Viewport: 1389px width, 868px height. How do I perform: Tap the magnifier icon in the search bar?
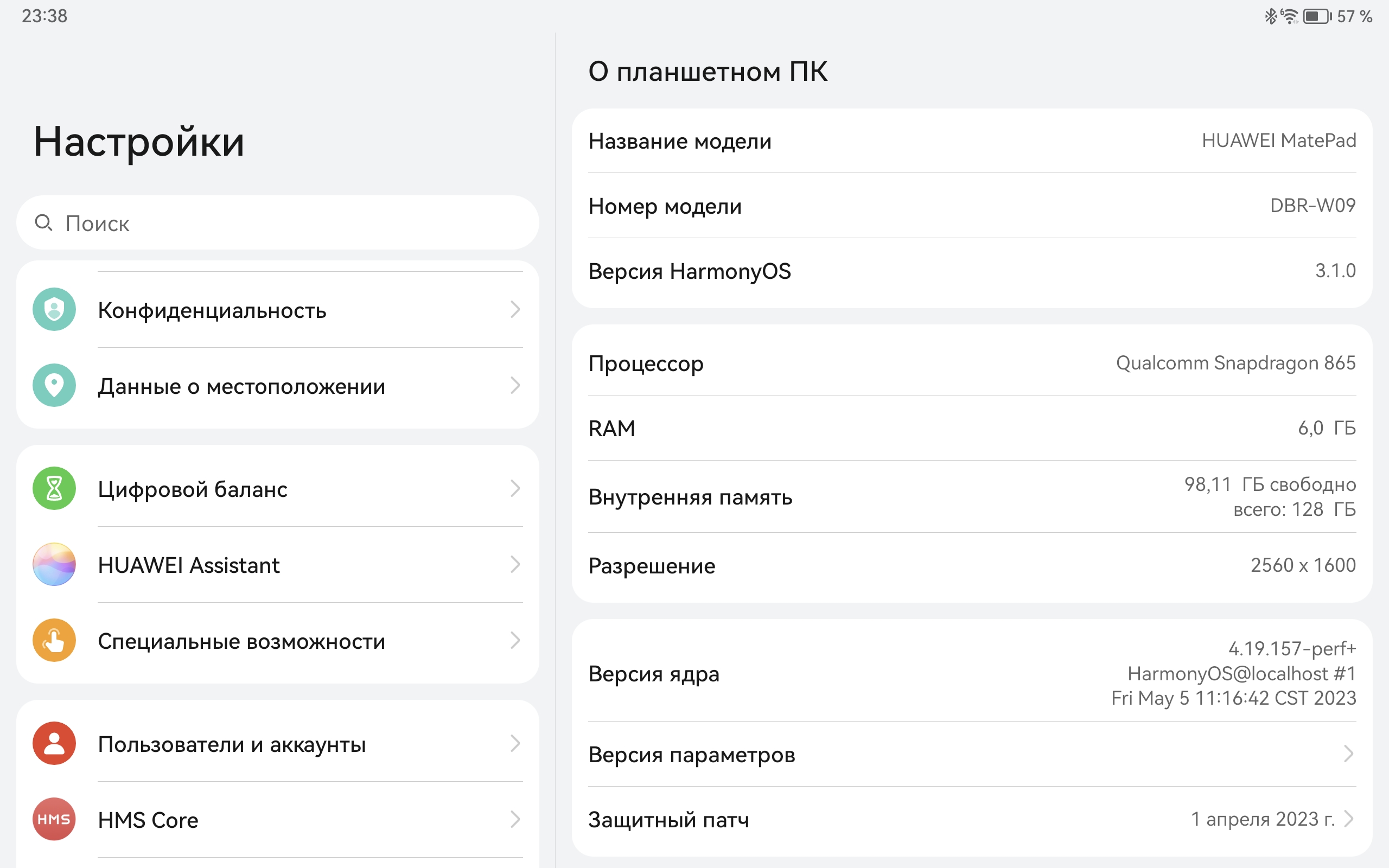click(x=43, y=223)
